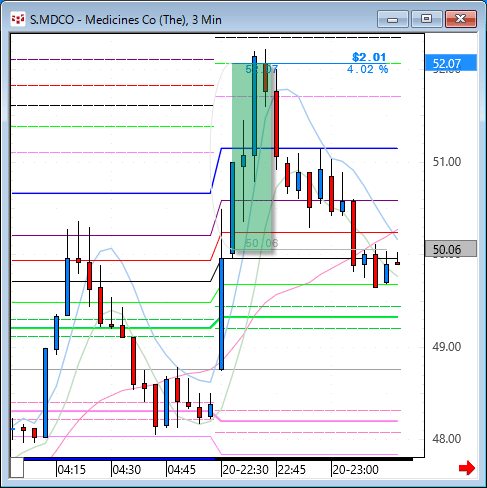Click the $2.01 measurement value
487x488 pixels.
tap(369, 57)
